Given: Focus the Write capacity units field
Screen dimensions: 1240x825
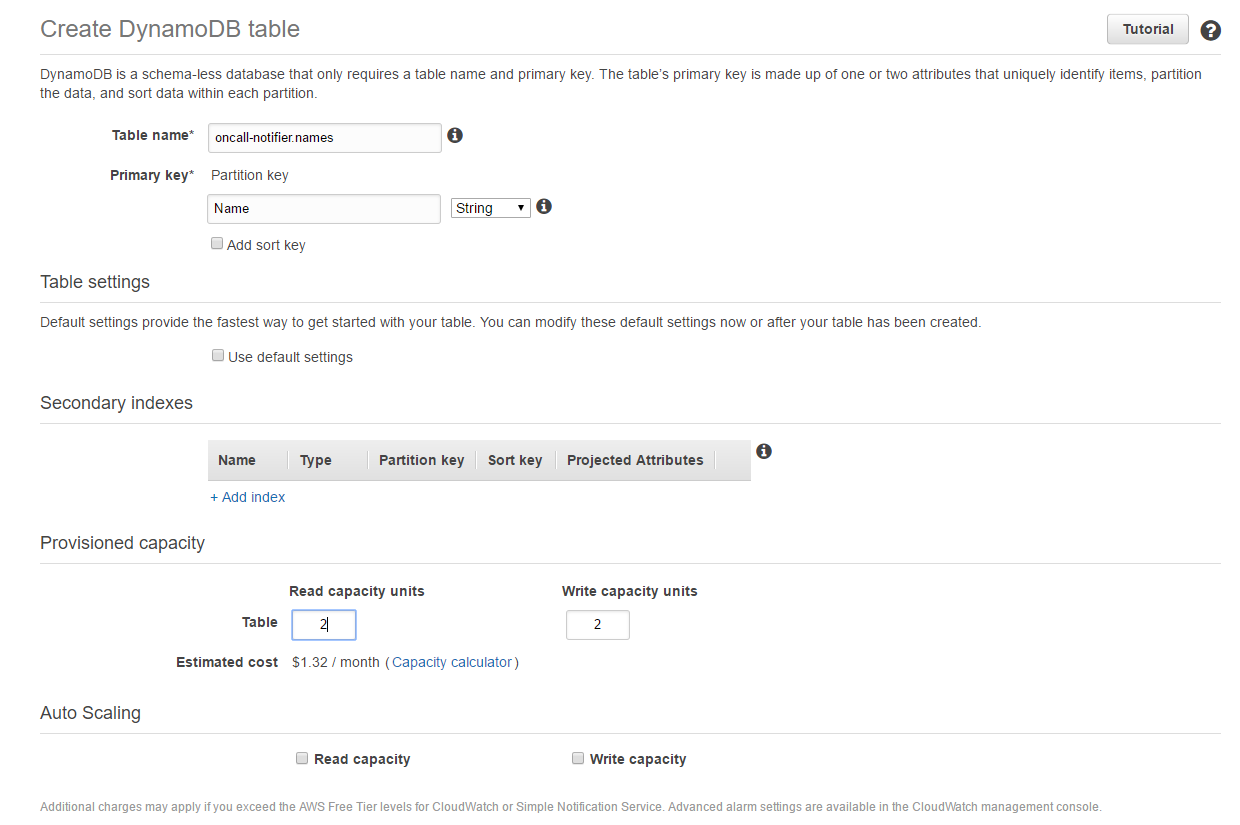Looking at the screenshot, I should coord(597,625).
